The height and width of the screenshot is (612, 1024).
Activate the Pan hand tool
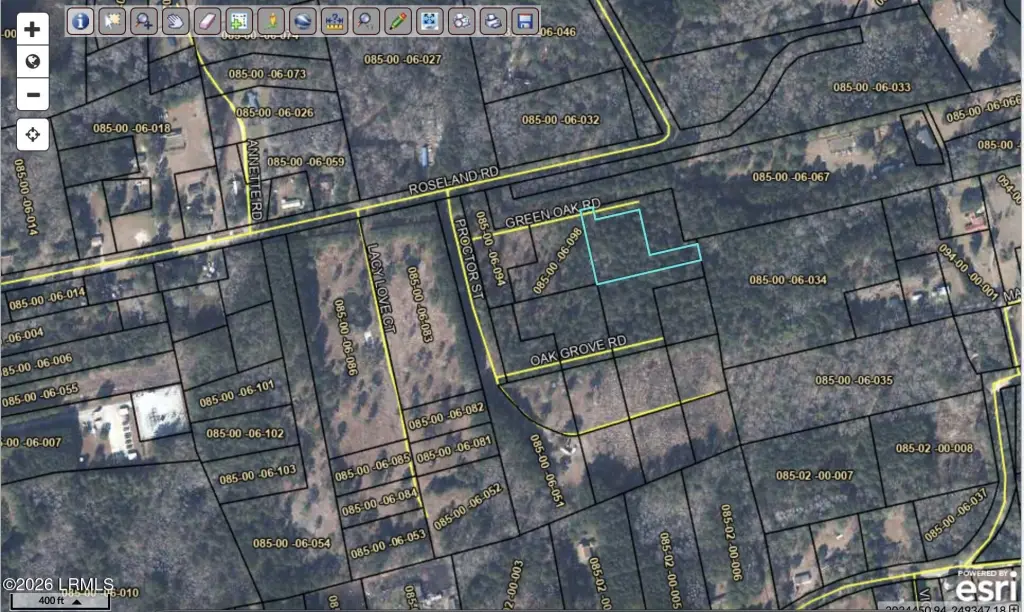175,20
